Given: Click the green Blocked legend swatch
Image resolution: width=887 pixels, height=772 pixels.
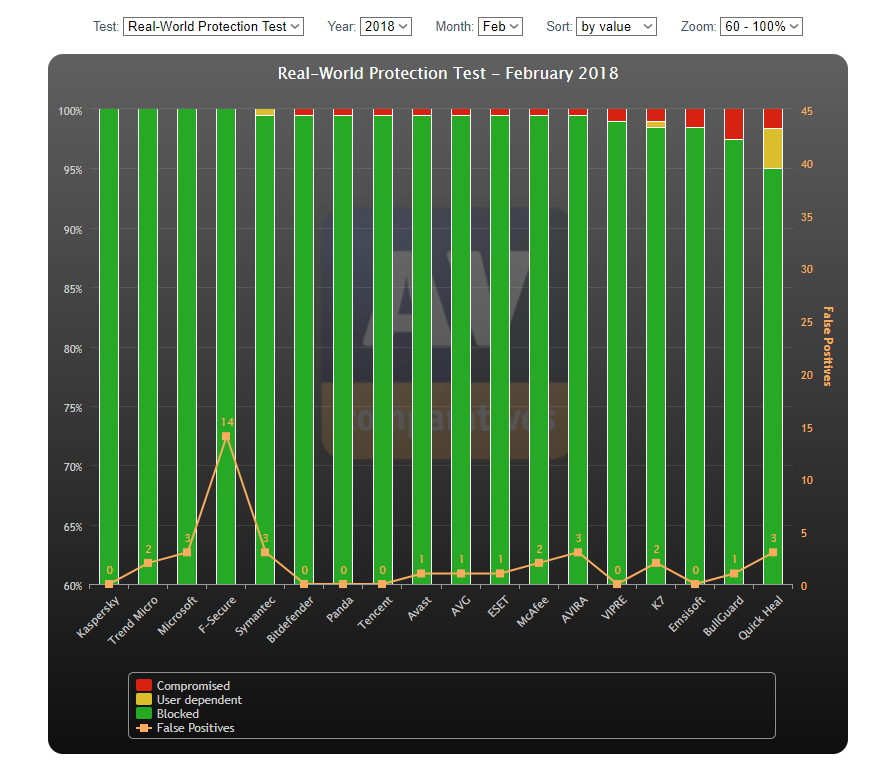Looking at the screenshot, I should [144, 713].
